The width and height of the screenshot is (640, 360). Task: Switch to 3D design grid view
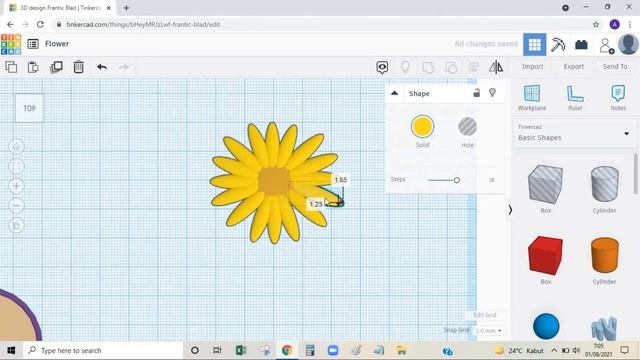pos(535,44)
